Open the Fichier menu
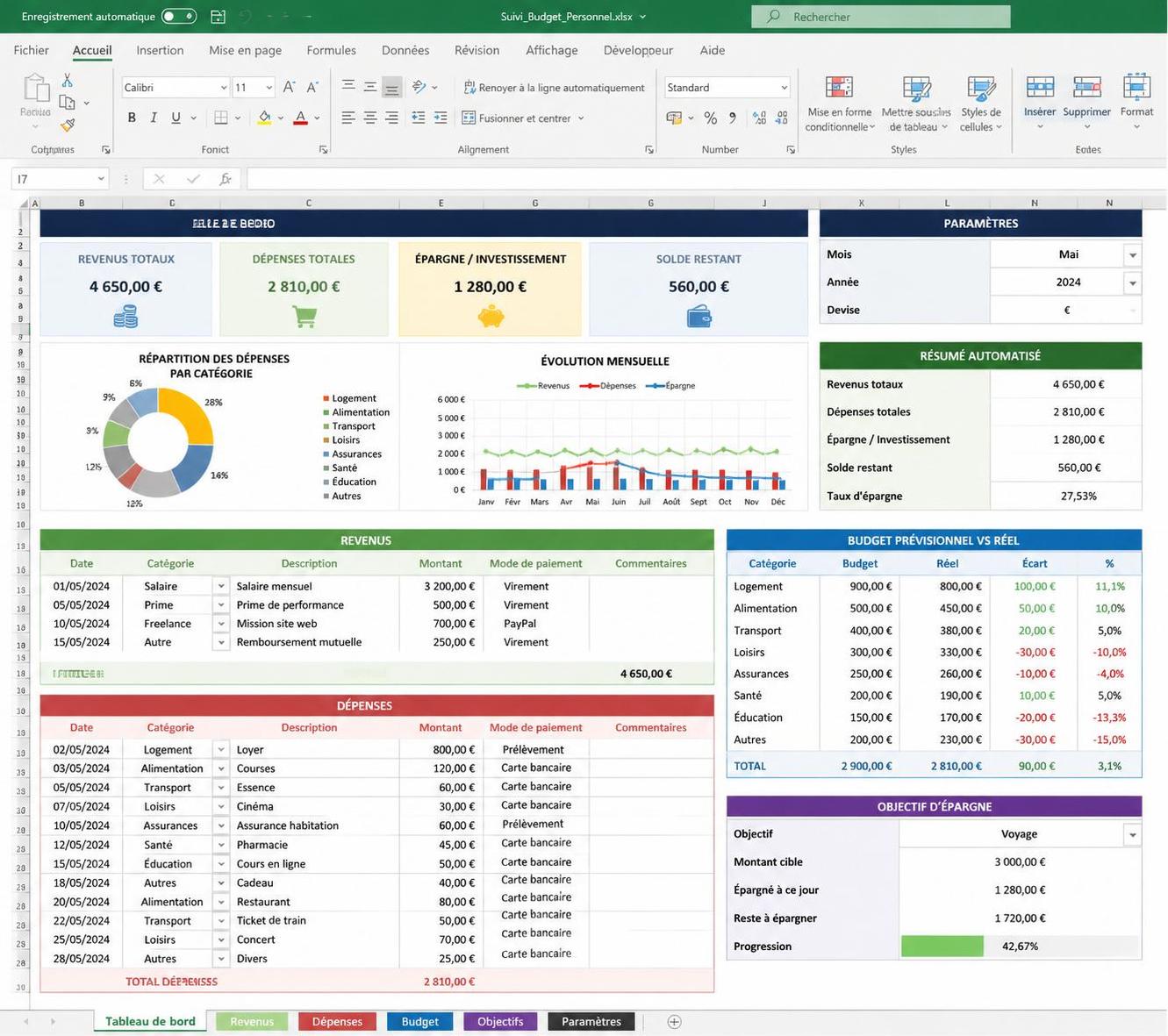This screenshot has width=1168, height=1036. 32,50
